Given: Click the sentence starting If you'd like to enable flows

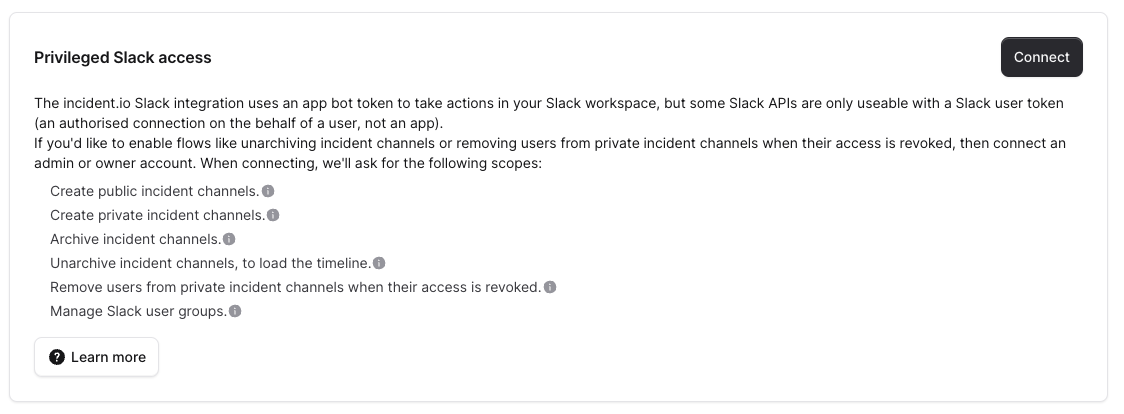Looking at the screenshot, I should click(x=400, y=143).
